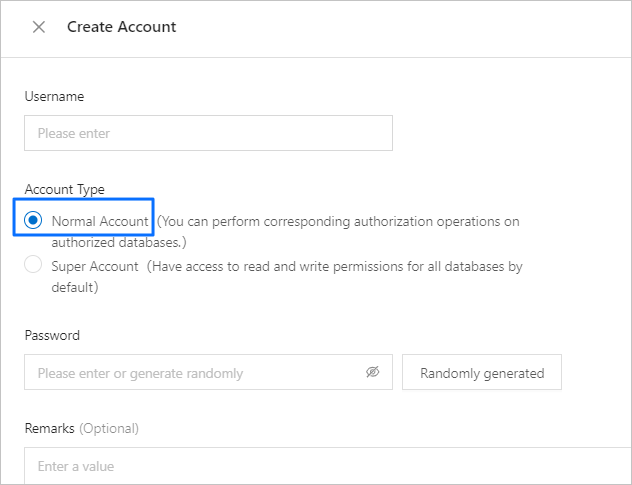This screenshot has height=485, width=632.
Task: Close the Create Account panel
Action: coord(39,27)
